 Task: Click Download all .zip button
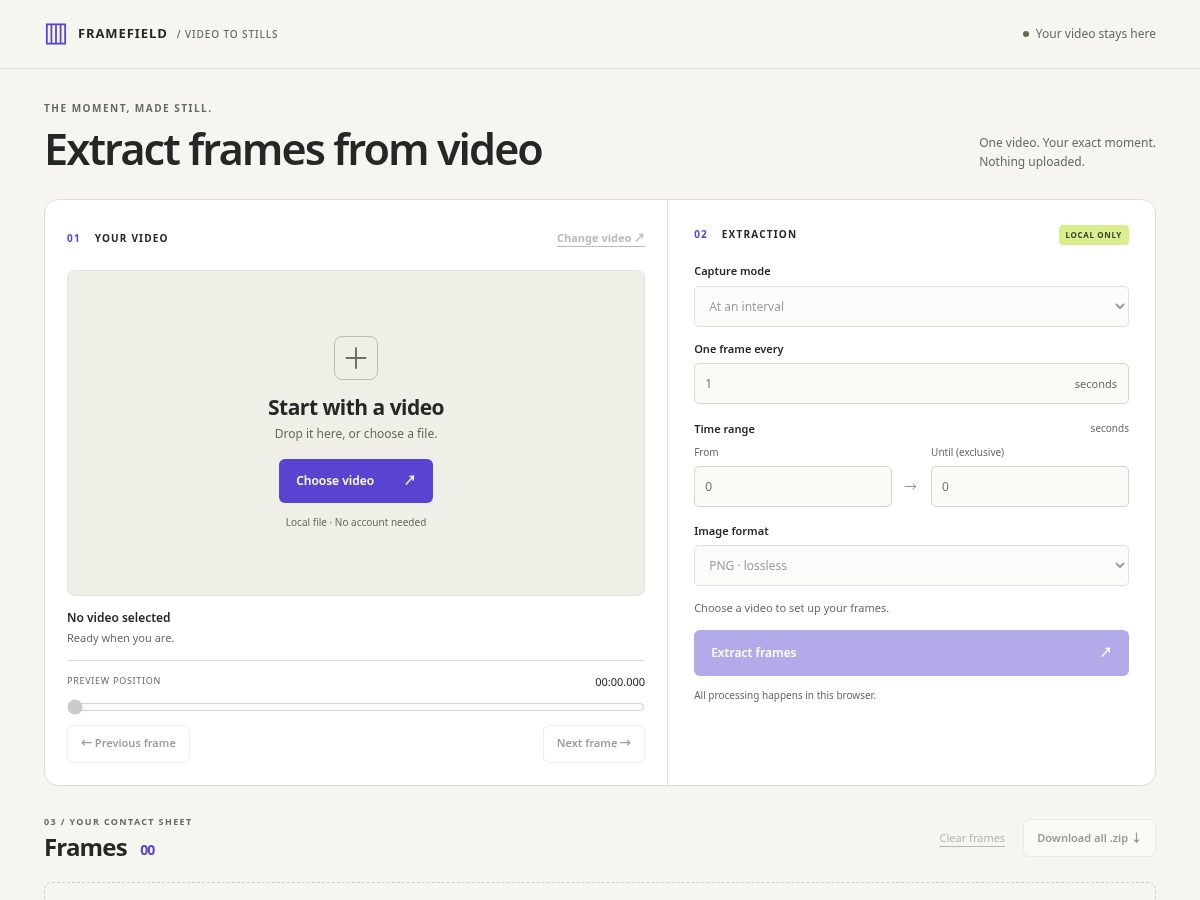(1089, 838)
